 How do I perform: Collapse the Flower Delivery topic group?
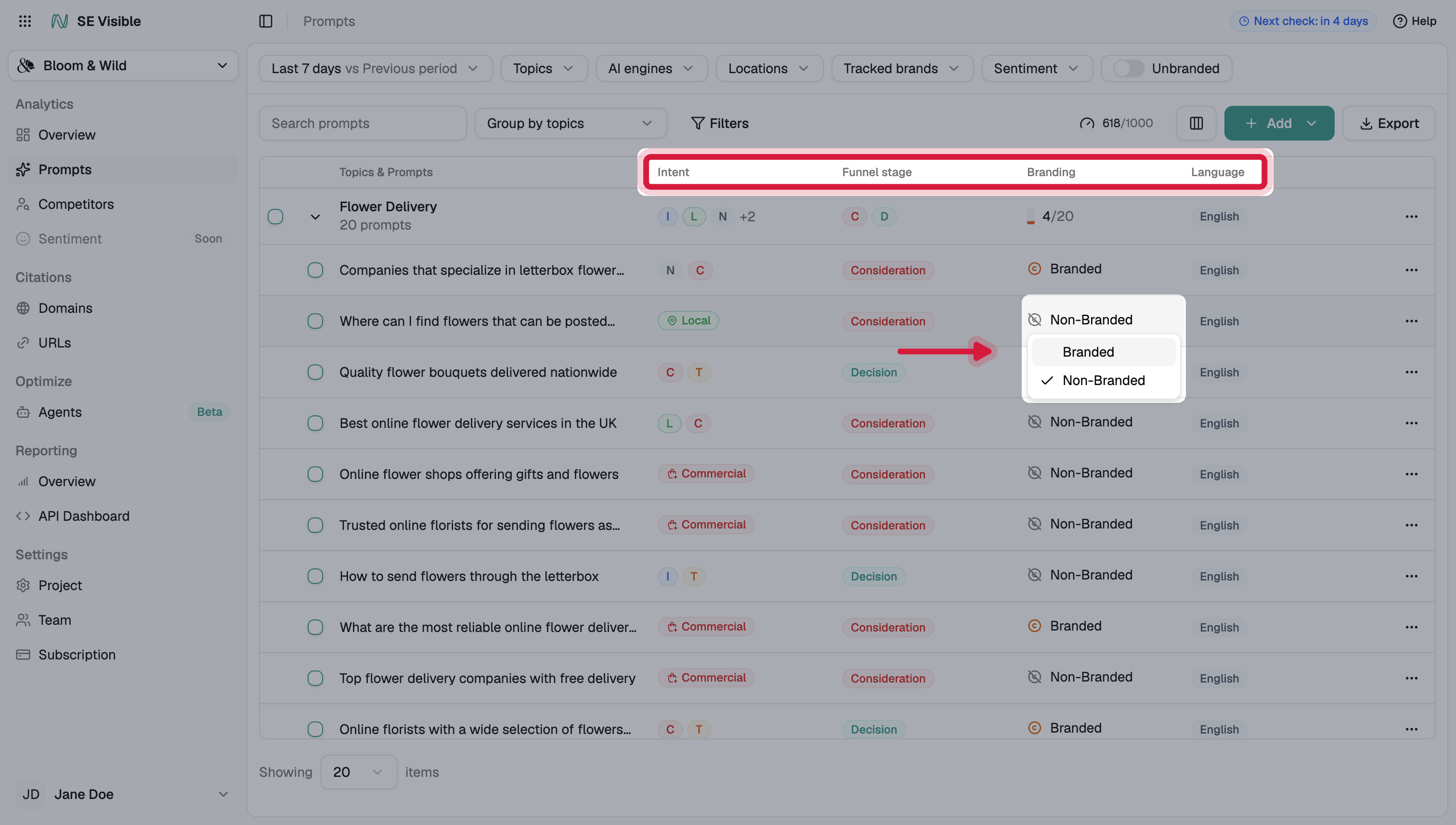click(x=315, y=217)
